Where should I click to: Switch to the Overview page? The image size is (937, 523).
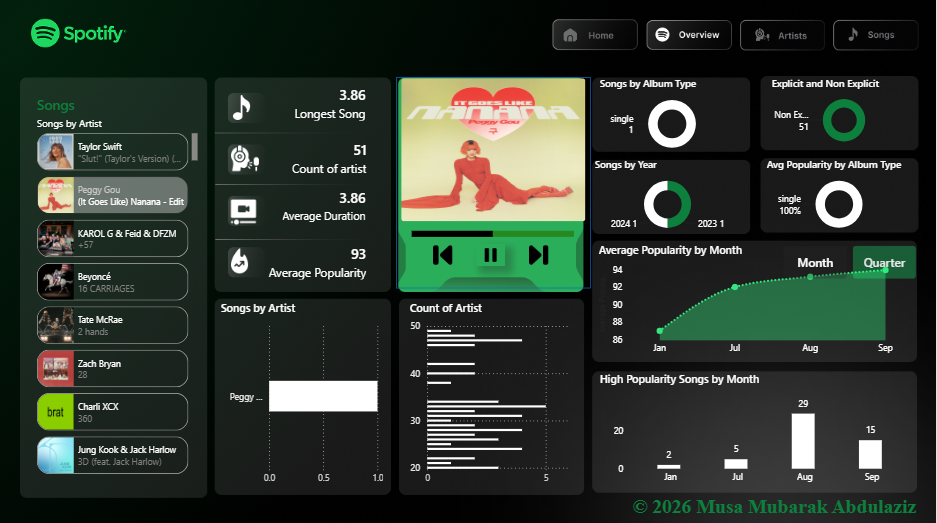(x=688, y=35)
